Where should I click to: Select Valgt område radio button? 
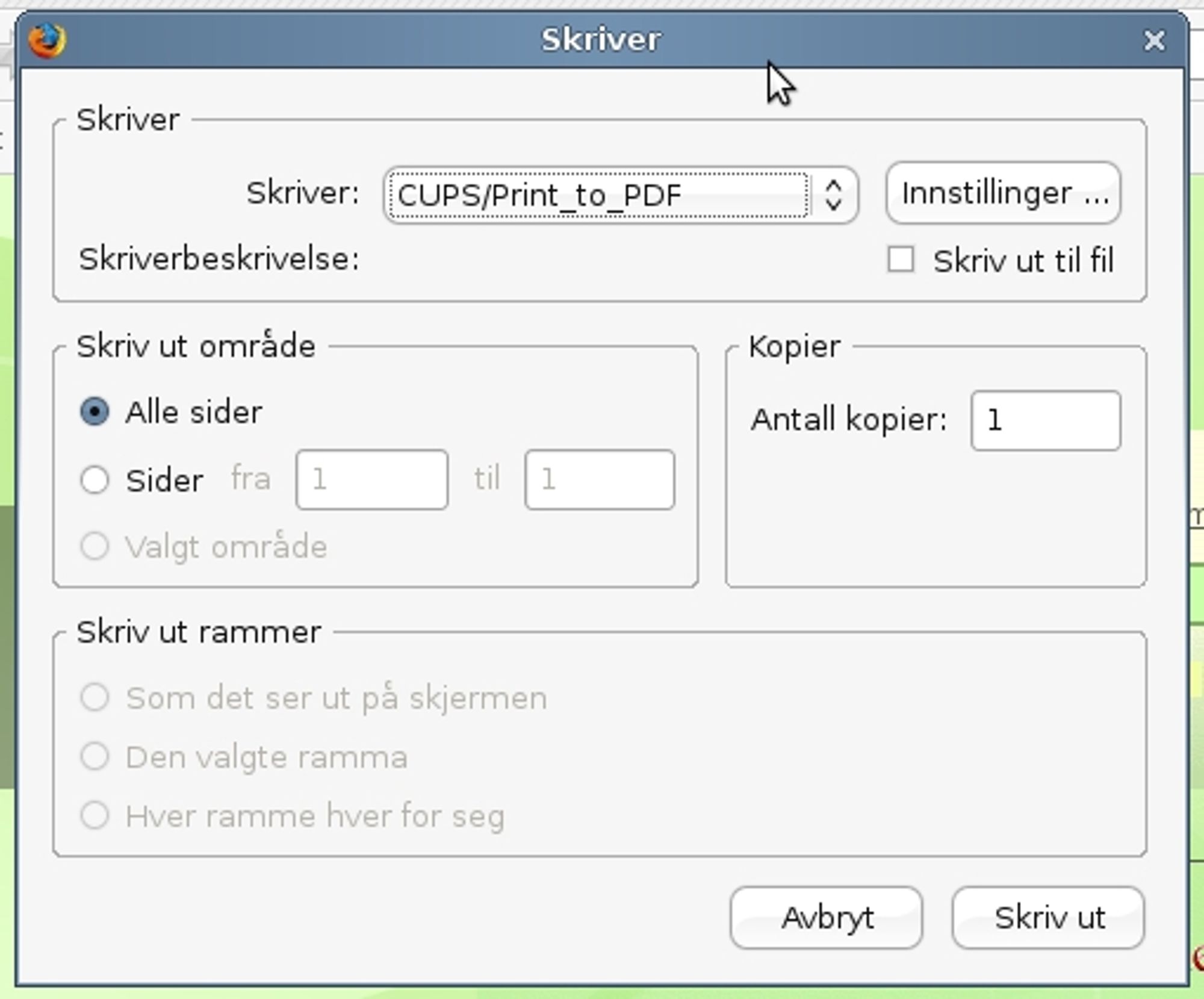(x=95, y=547)
